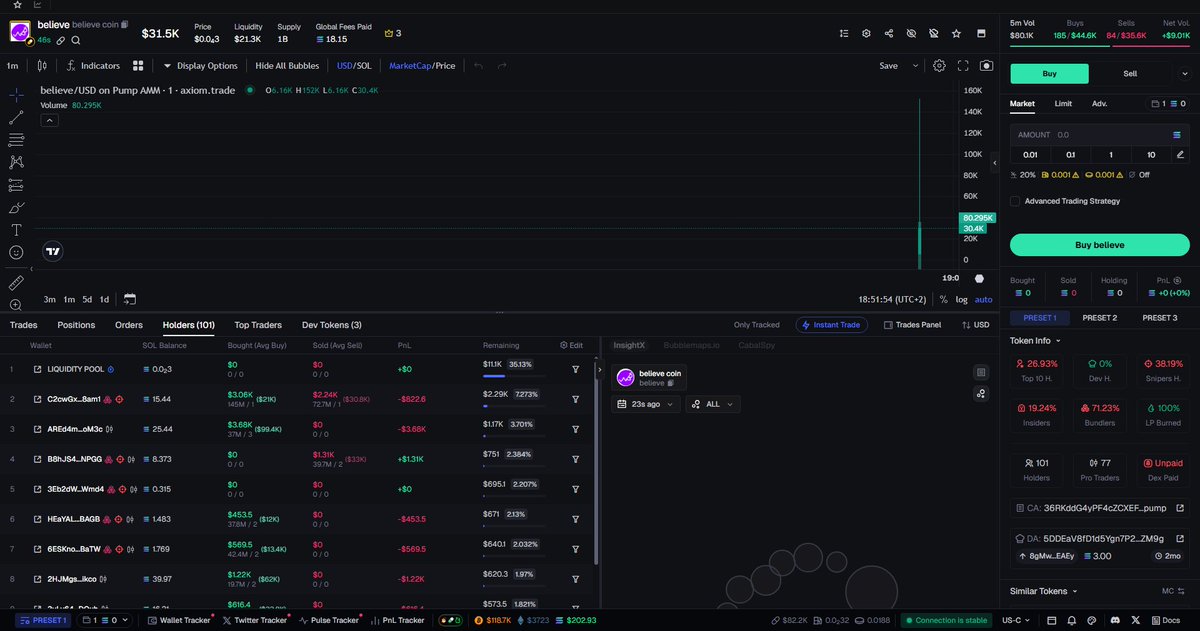The image size is (1200, 631).
Task: Select the crosshair cursor tool in chart toolbar
Action: click(x=17, y=94)
